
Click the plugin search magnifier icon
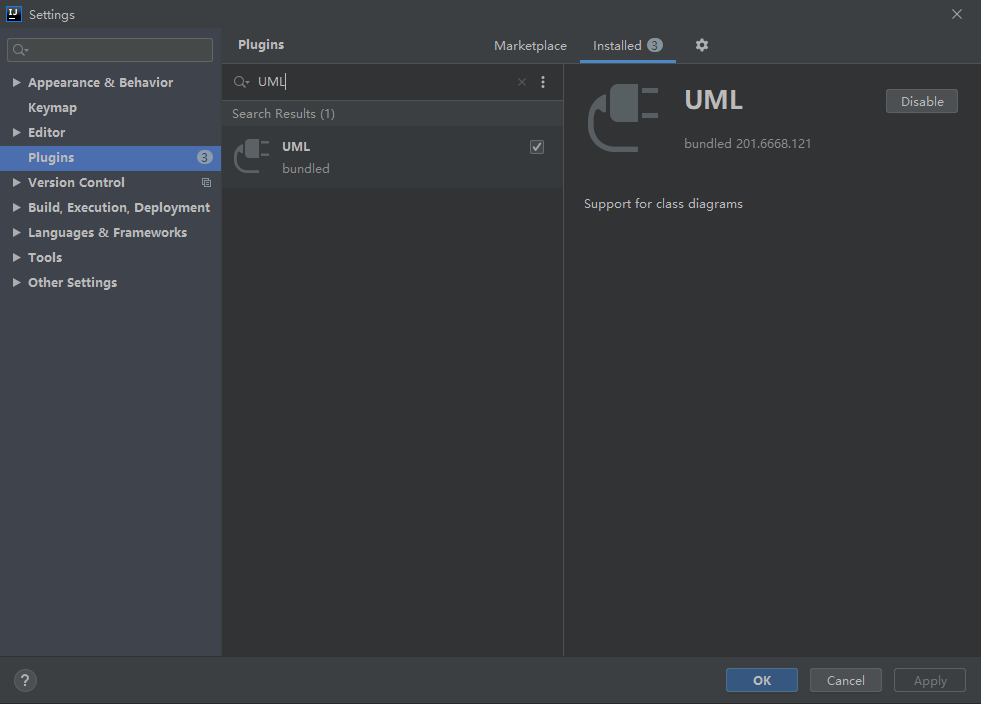241,82
